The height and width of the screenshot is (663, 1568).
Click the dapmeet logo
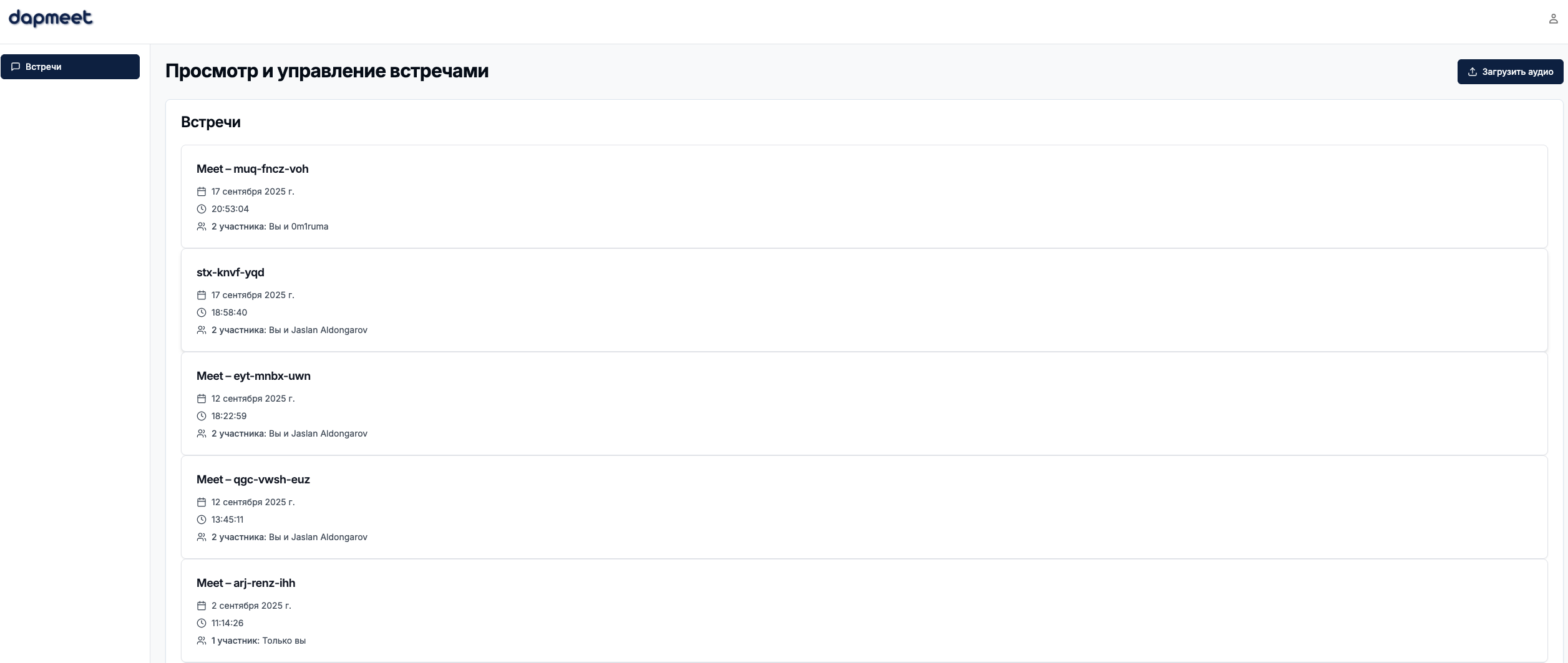tap(50, 18)
